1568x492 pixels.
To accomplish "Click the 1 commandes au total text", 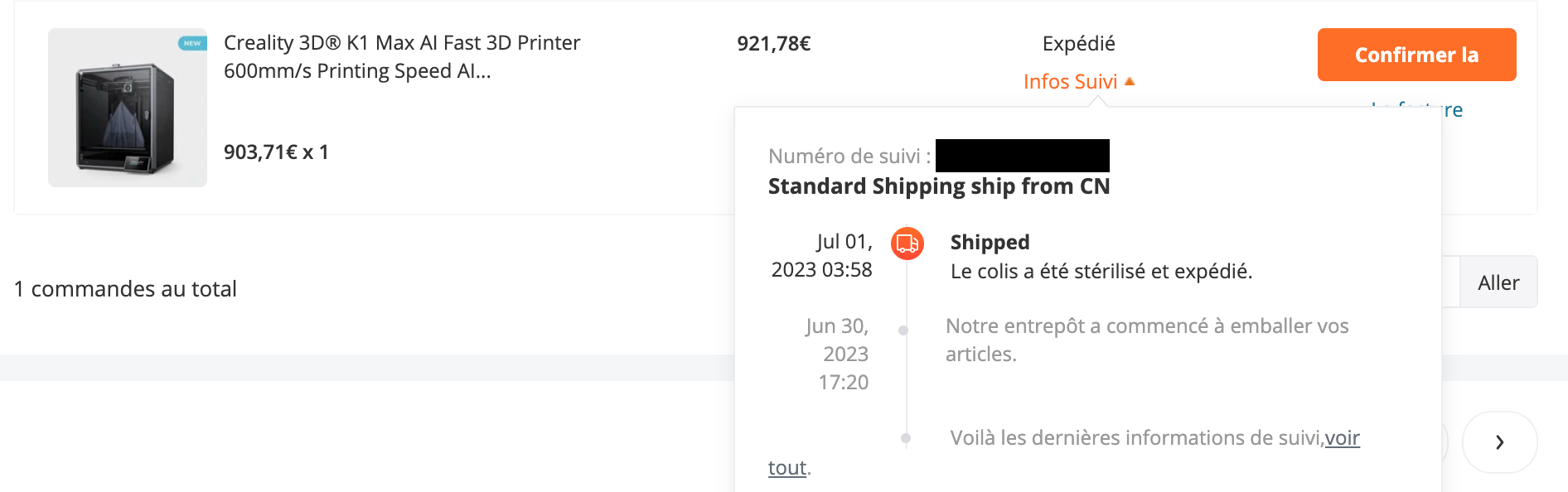I will pyautogui.click(x=125, y=288).
